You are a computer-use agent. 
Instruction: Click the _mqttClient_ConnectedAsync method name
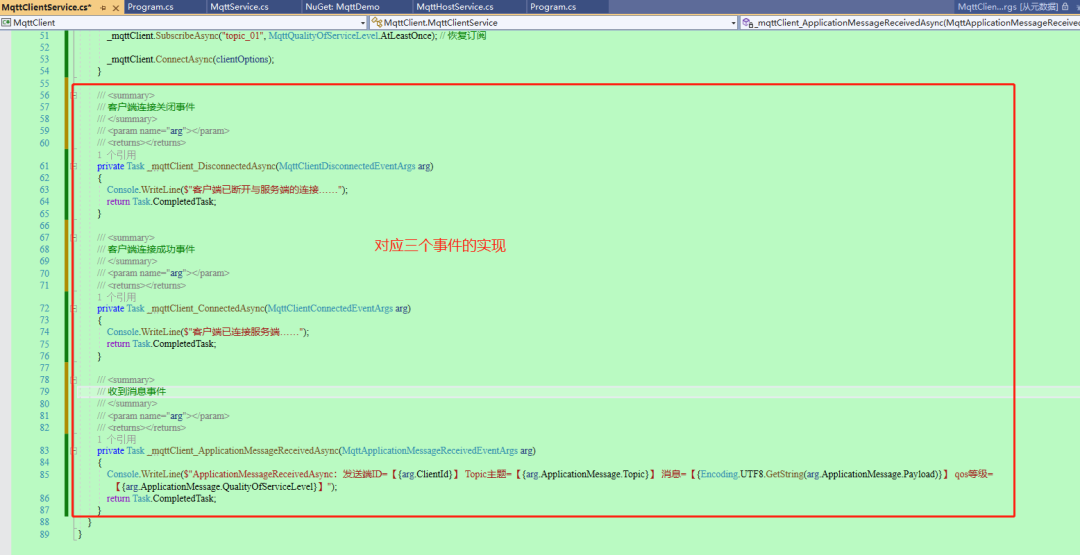pyautogui.click(x=205, y=308)
